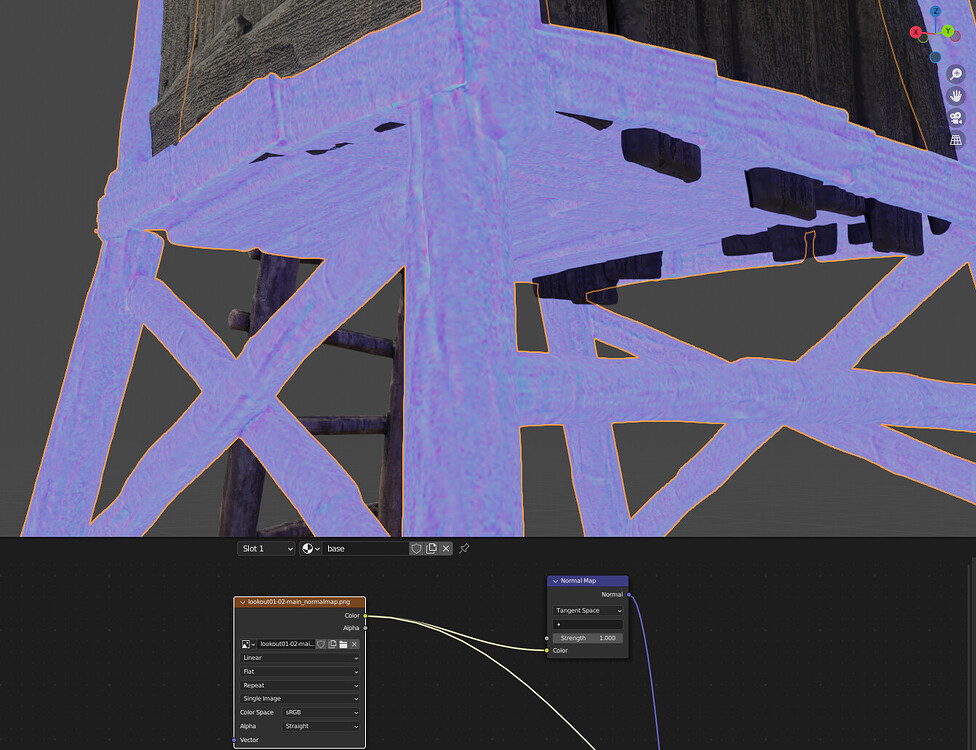This screenshot has width=976, height=750.
Task: Click the Normal Map Color input socket
Action: click(x=547, y=650)
